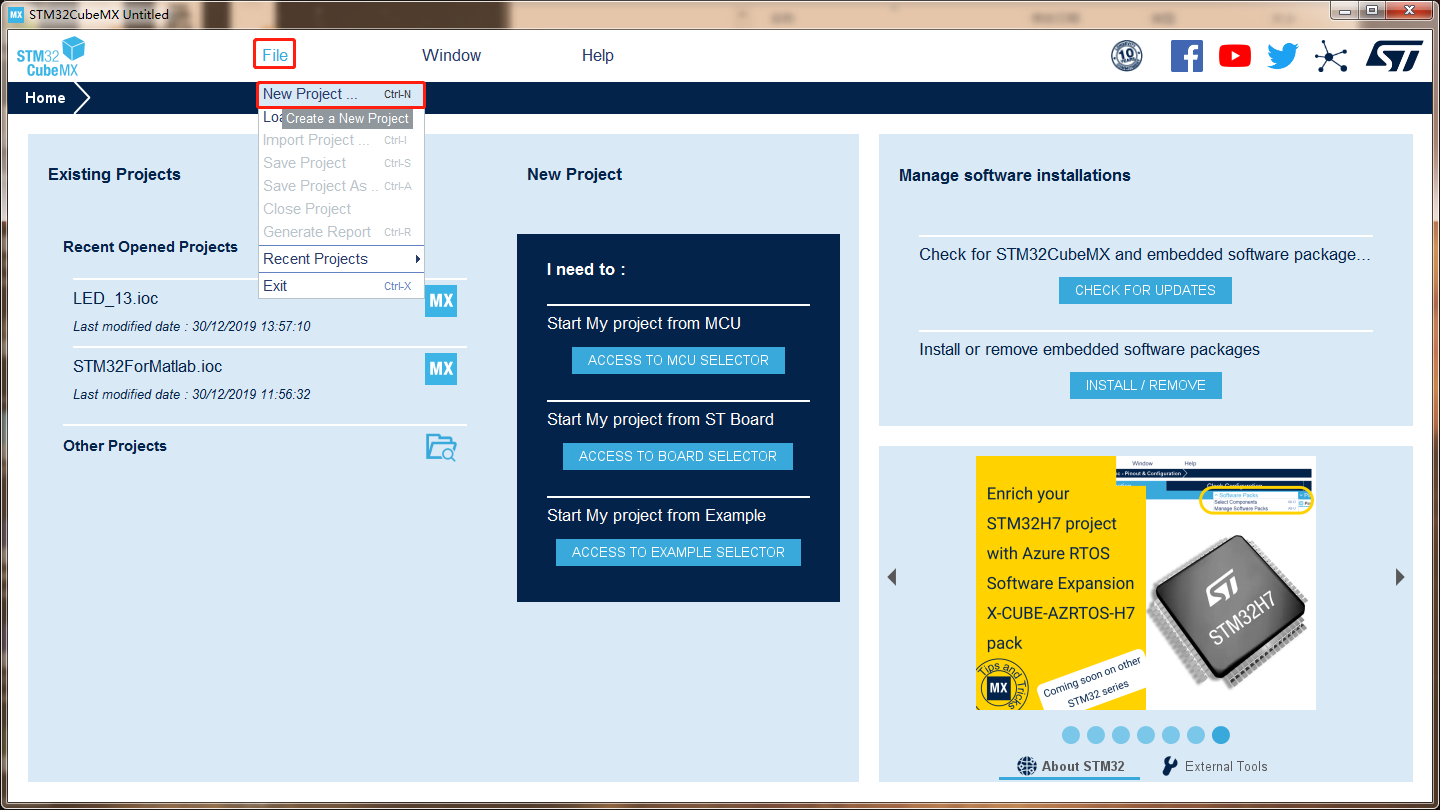Select the sixth carousel dot

click(x=1196, y=735)
